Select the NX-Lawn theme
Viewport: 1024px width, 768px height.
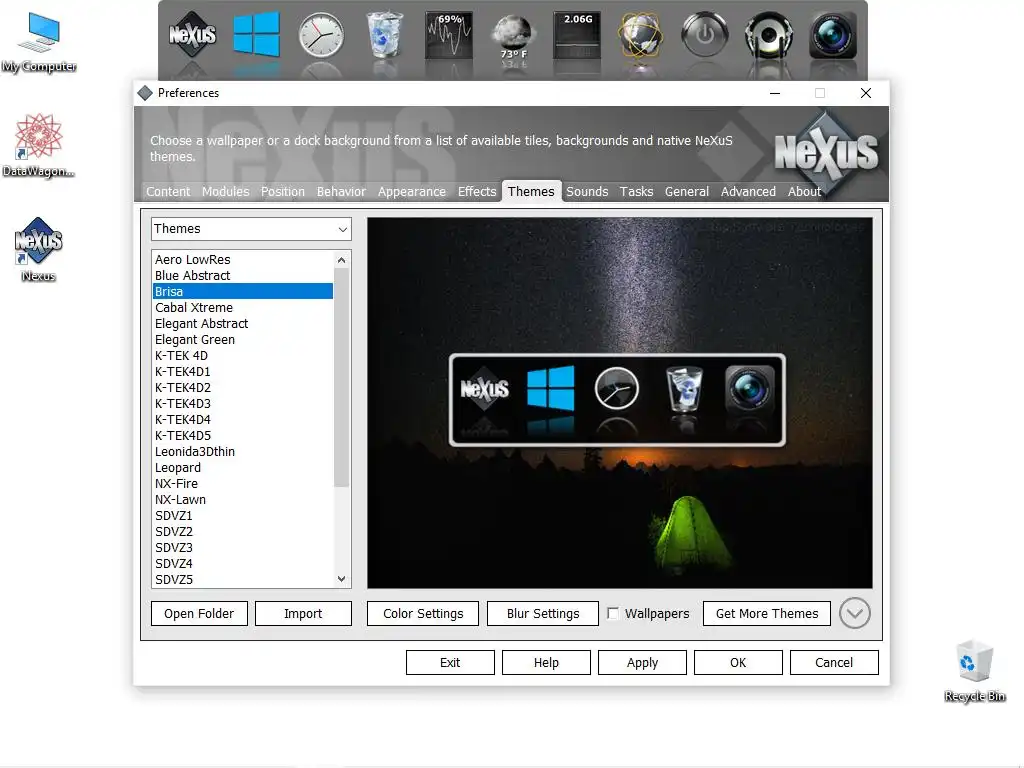[x=242, y=500]
